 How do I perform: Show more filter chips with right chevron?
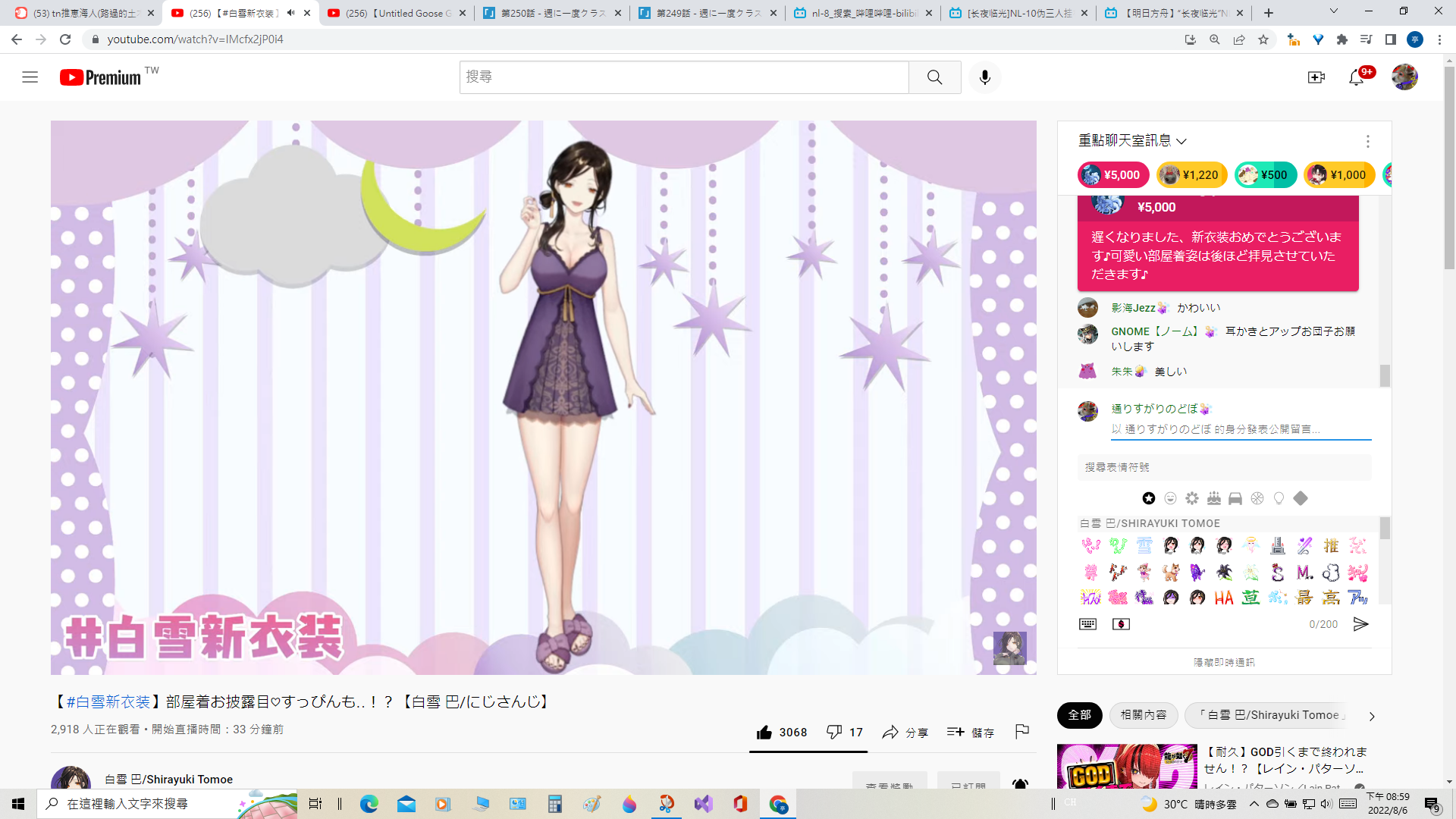(1371, 716)
